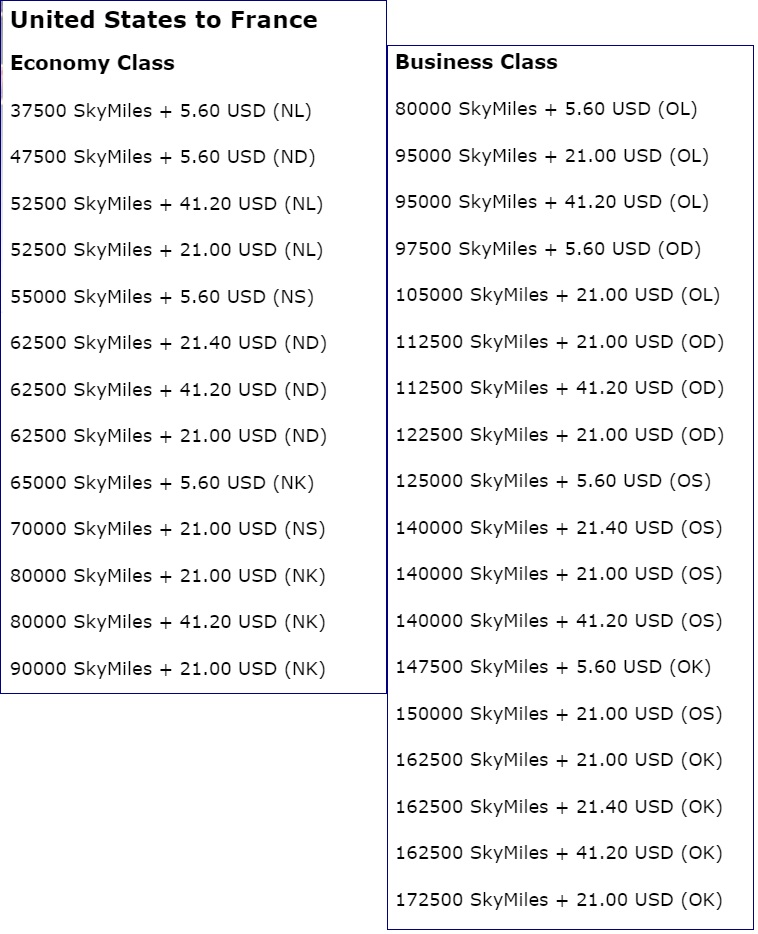Select the 172500 SkyMiles (OK) fare

[x=558, y=900]
